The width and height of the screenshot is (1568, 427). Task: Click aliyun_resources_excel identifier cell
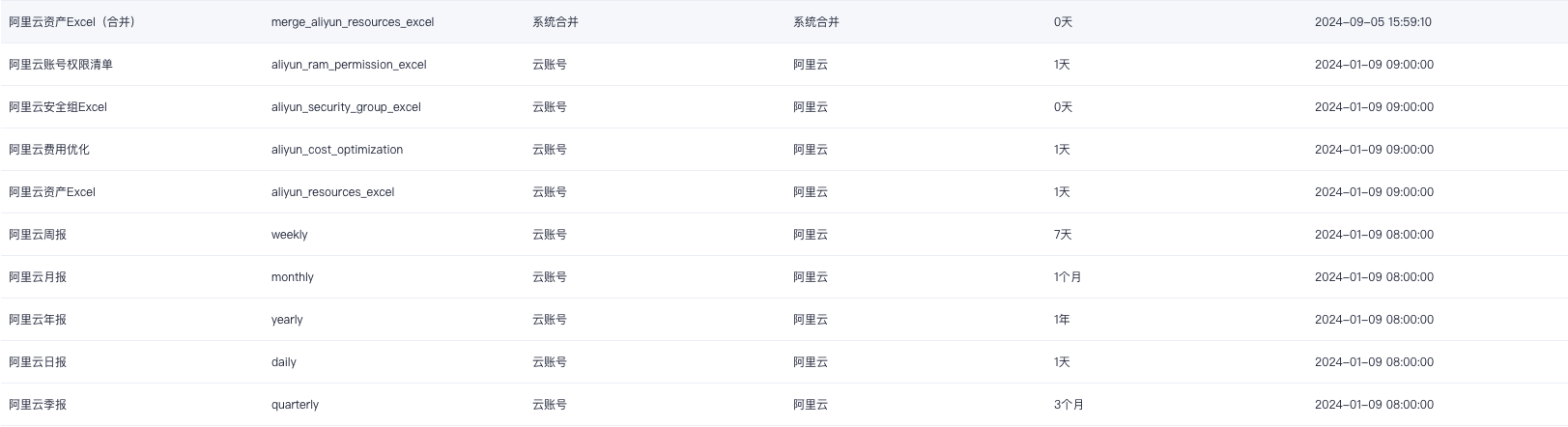(332, 192)
